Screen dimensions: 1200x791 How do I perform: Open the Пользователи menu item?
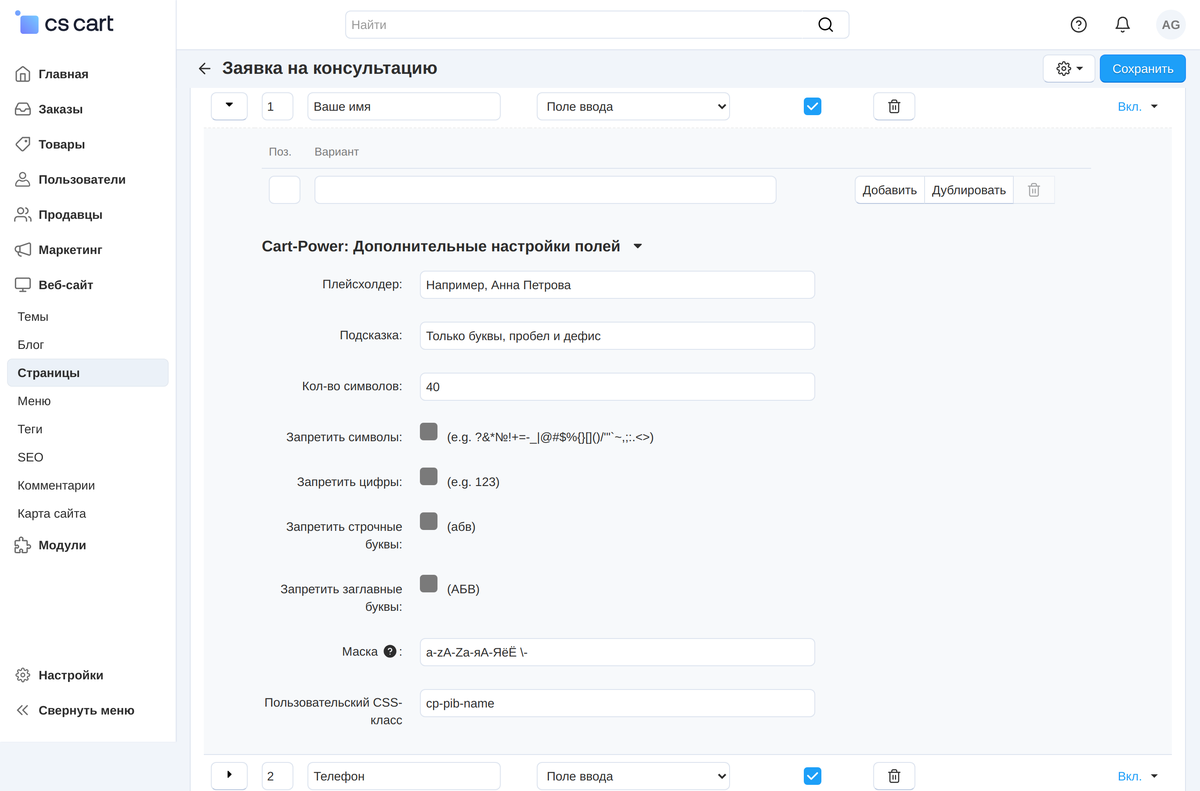pyautogui.click(x=82, y=179)
